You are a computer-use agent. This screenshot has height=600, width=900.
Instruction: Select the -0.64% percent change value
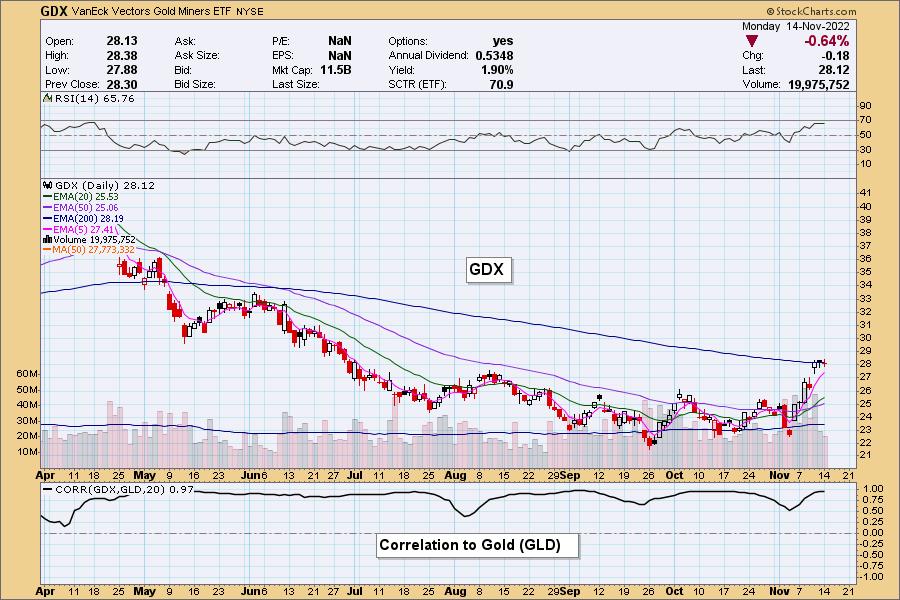[827, 41]
